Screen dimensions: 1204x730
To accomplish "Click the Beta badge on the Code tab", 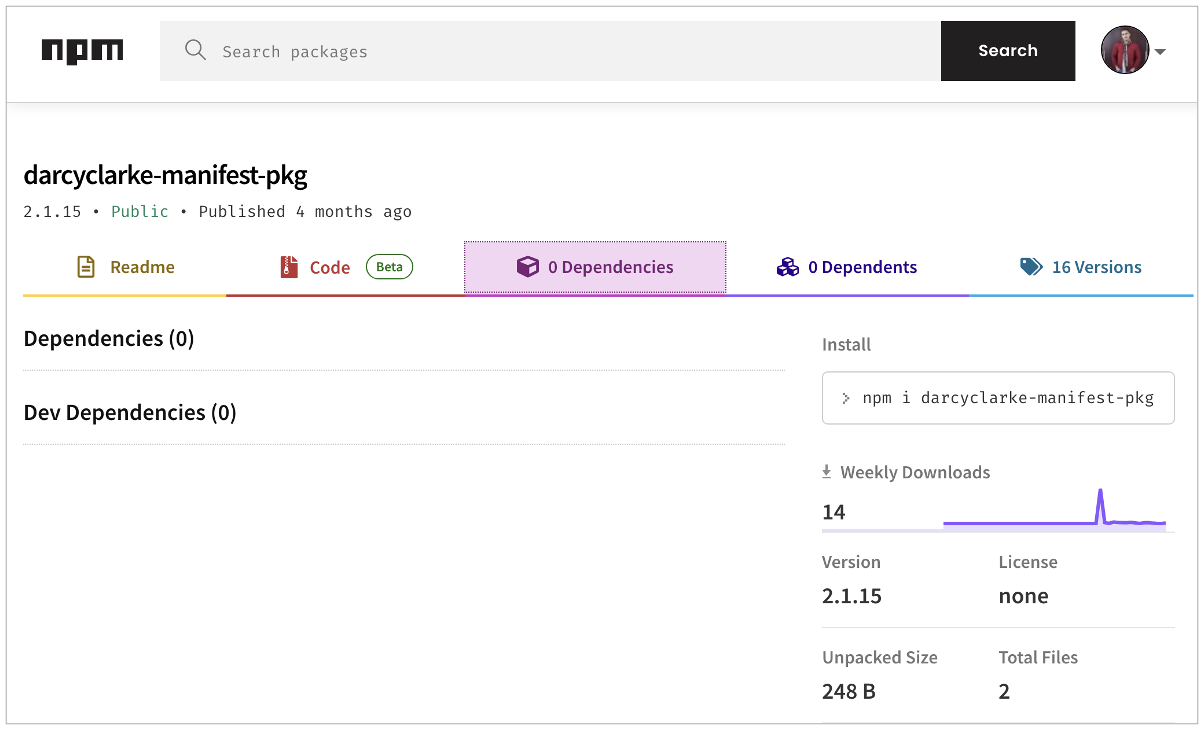I will click(389, 266).
